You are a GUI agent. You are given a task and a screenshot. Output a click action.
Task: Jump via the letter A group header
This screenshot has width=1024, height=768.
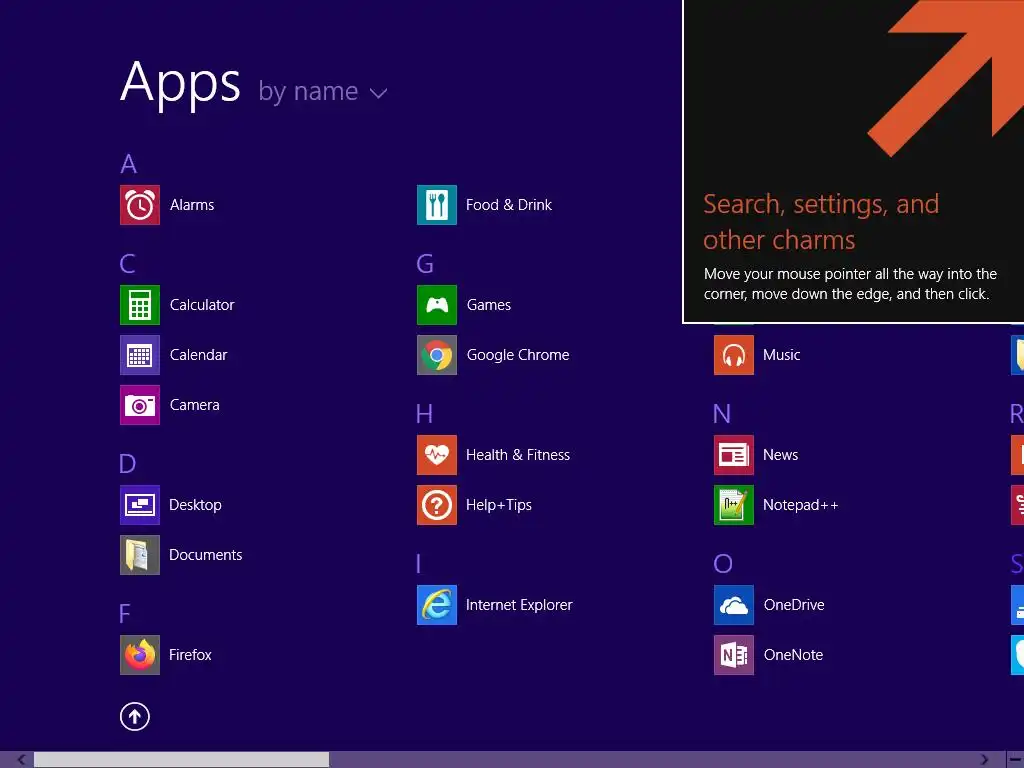(129, 164)
